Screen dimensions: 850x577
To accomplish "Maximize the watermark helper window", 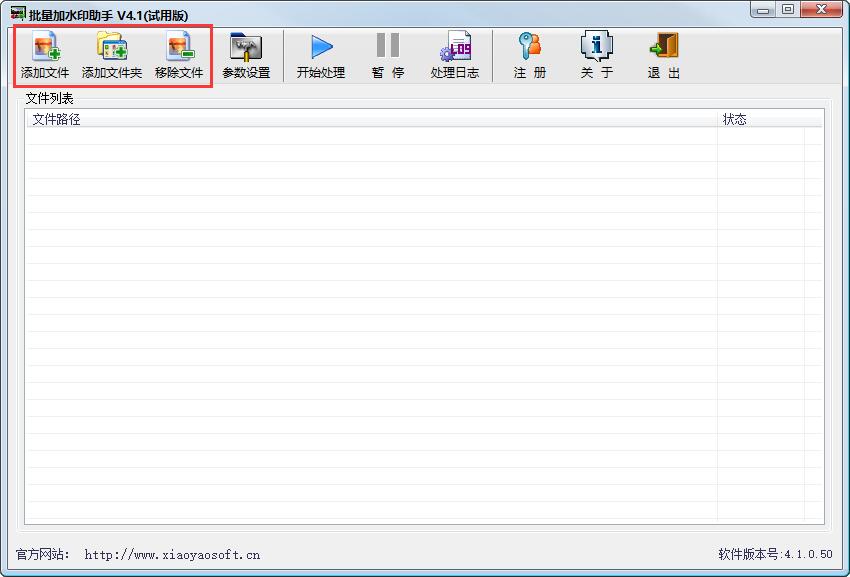I will click(x=788, y=10).
